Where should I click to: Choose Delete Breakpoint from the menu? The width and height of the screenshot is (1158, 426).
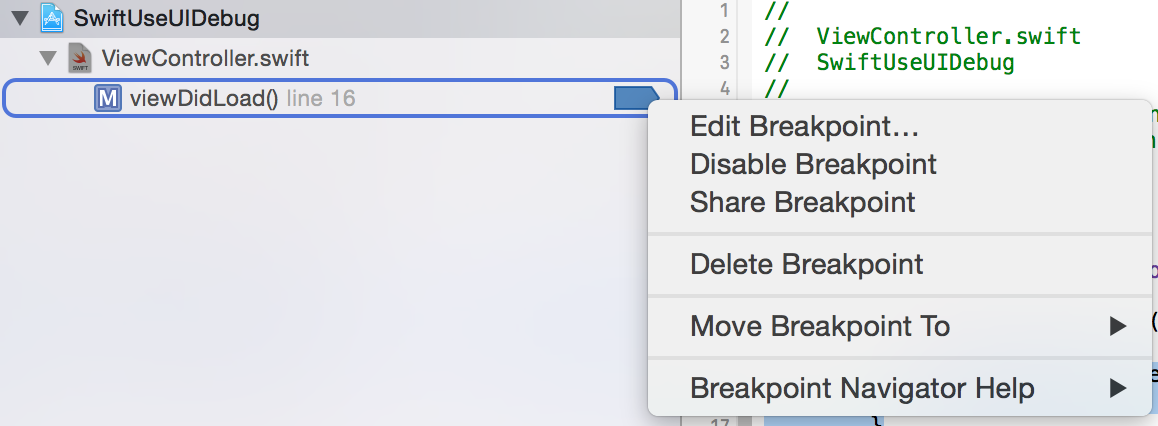tap(806, 265)
